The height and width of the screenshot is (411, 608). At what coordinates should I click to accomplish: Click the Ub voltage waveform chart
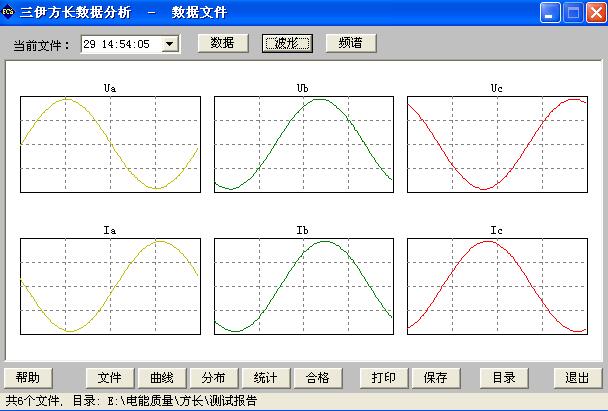pyautogui.click(x=304, y=144)
